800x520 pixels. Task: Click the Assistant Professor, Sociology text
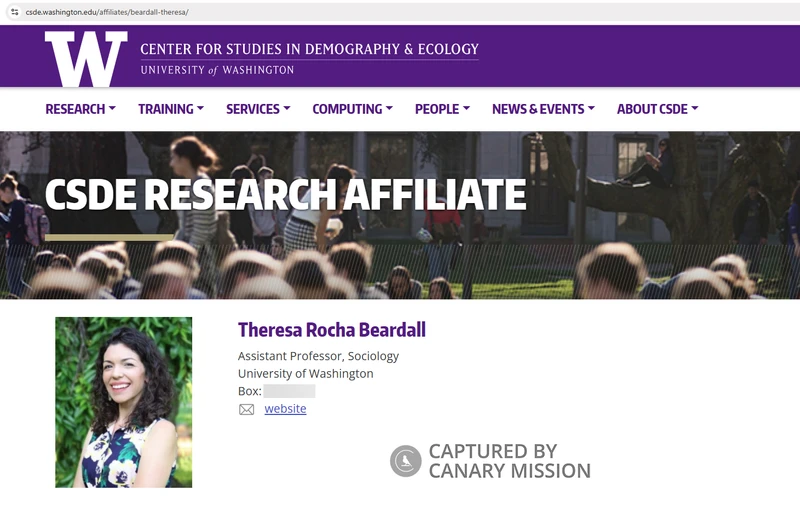point(318,356)
